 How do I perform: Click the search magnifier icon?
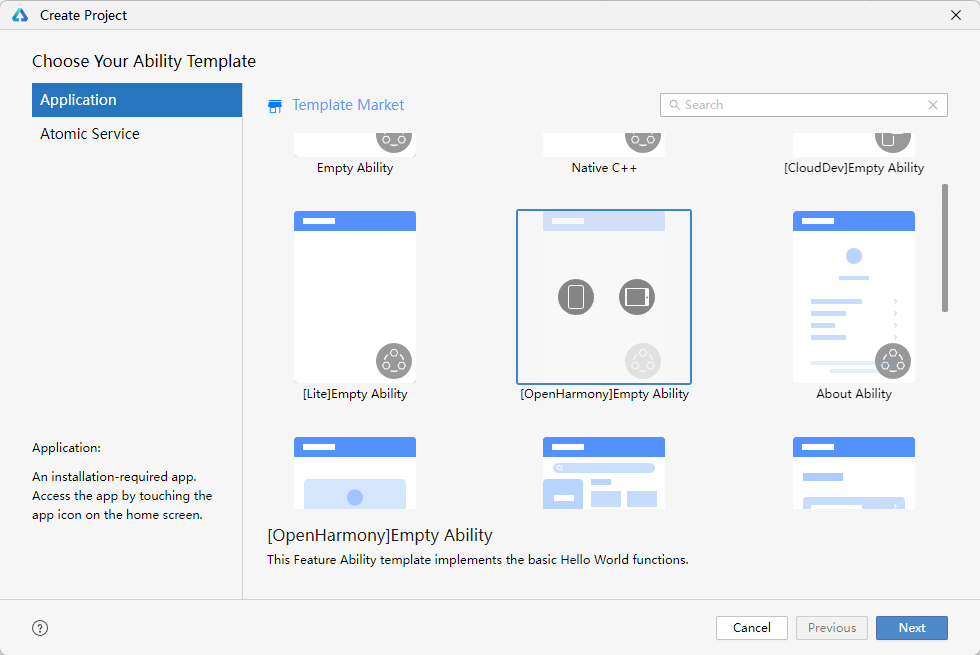point(675,105)
